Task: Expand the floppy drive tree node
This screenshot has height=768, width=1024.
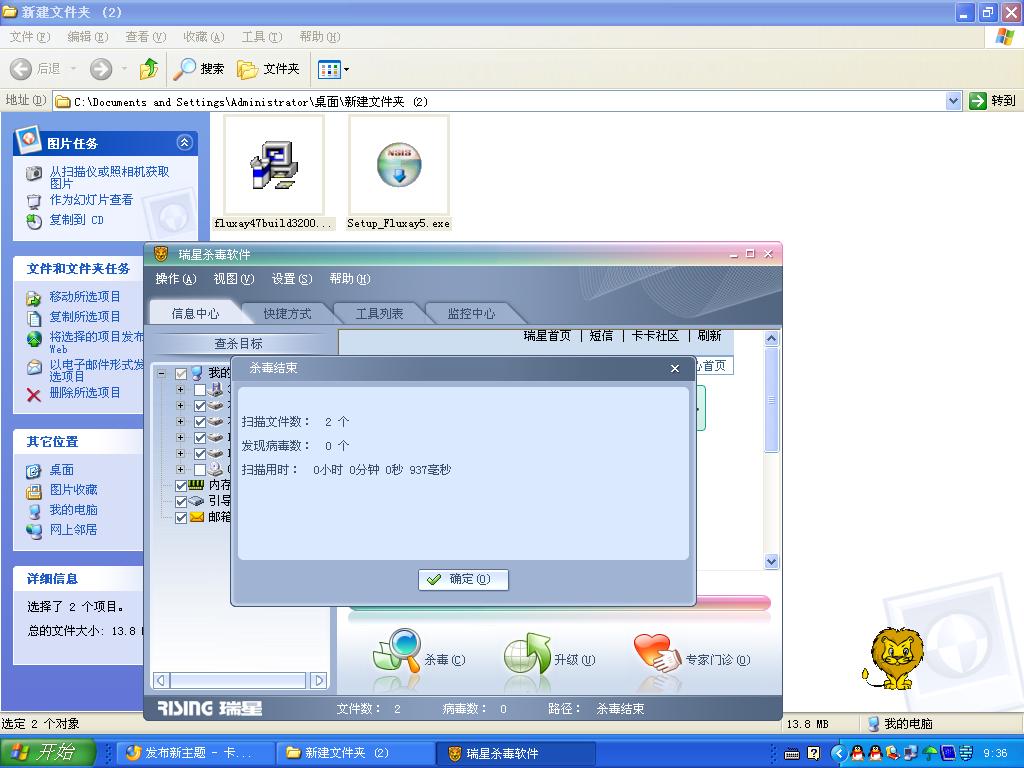Action: pos(180,390)
